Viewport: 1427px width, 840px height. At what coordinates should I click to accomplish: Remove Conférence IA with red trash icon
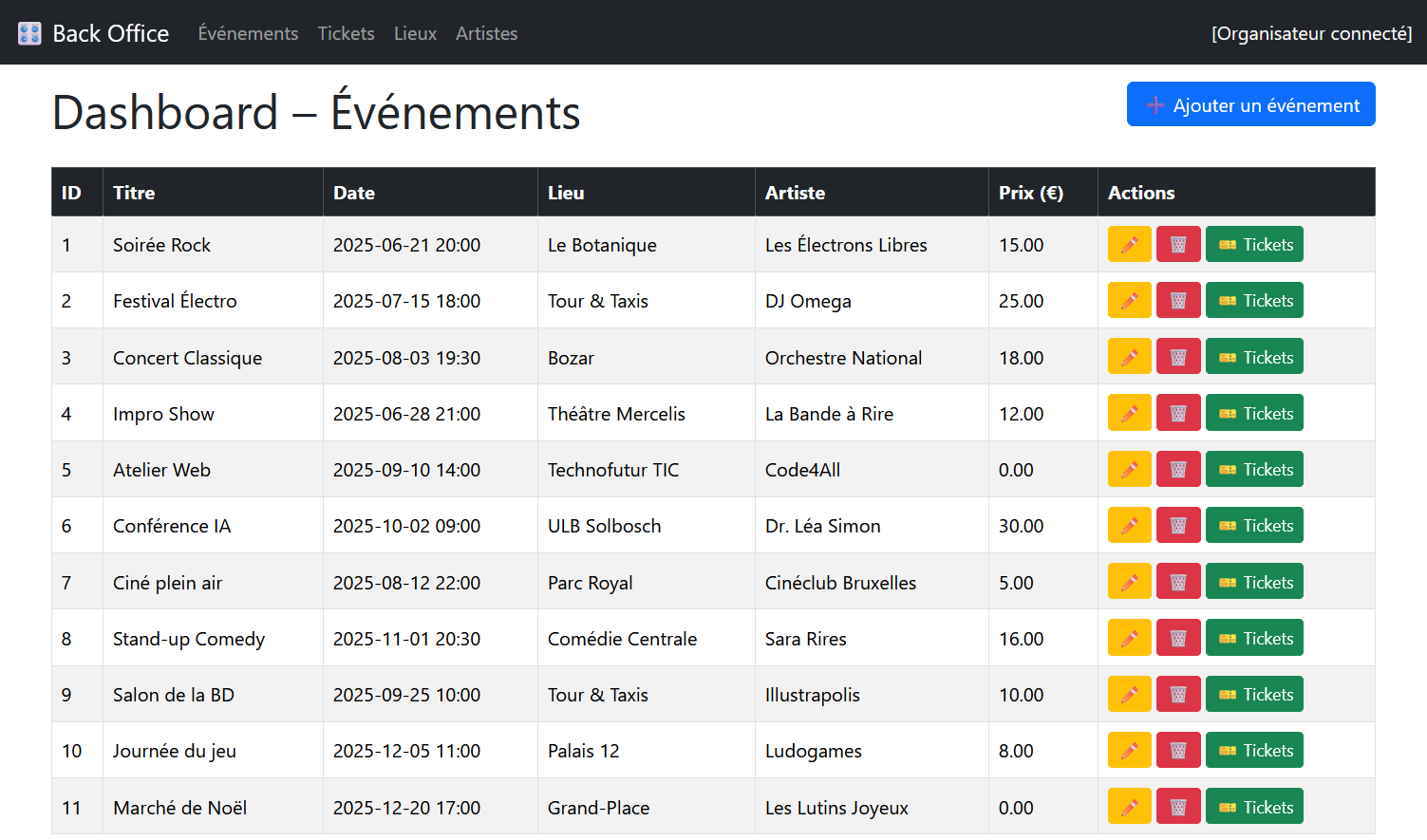[x=1178, y=525]
